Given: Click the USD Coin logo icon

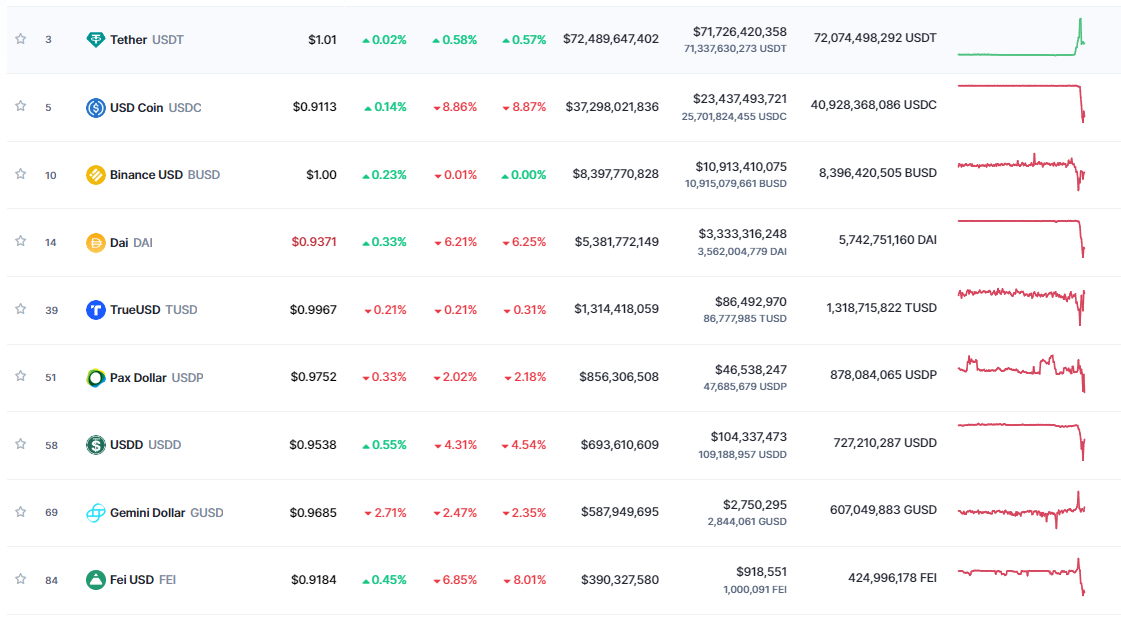Looking at the screenshot, I should pyautogui.click(x=96, y=107).
